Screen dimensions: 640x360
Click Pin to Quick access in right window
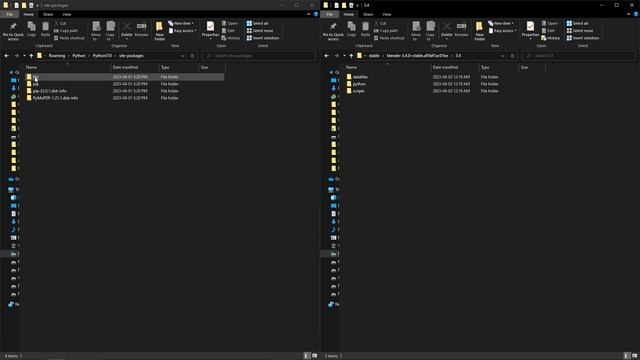point(333,31)
